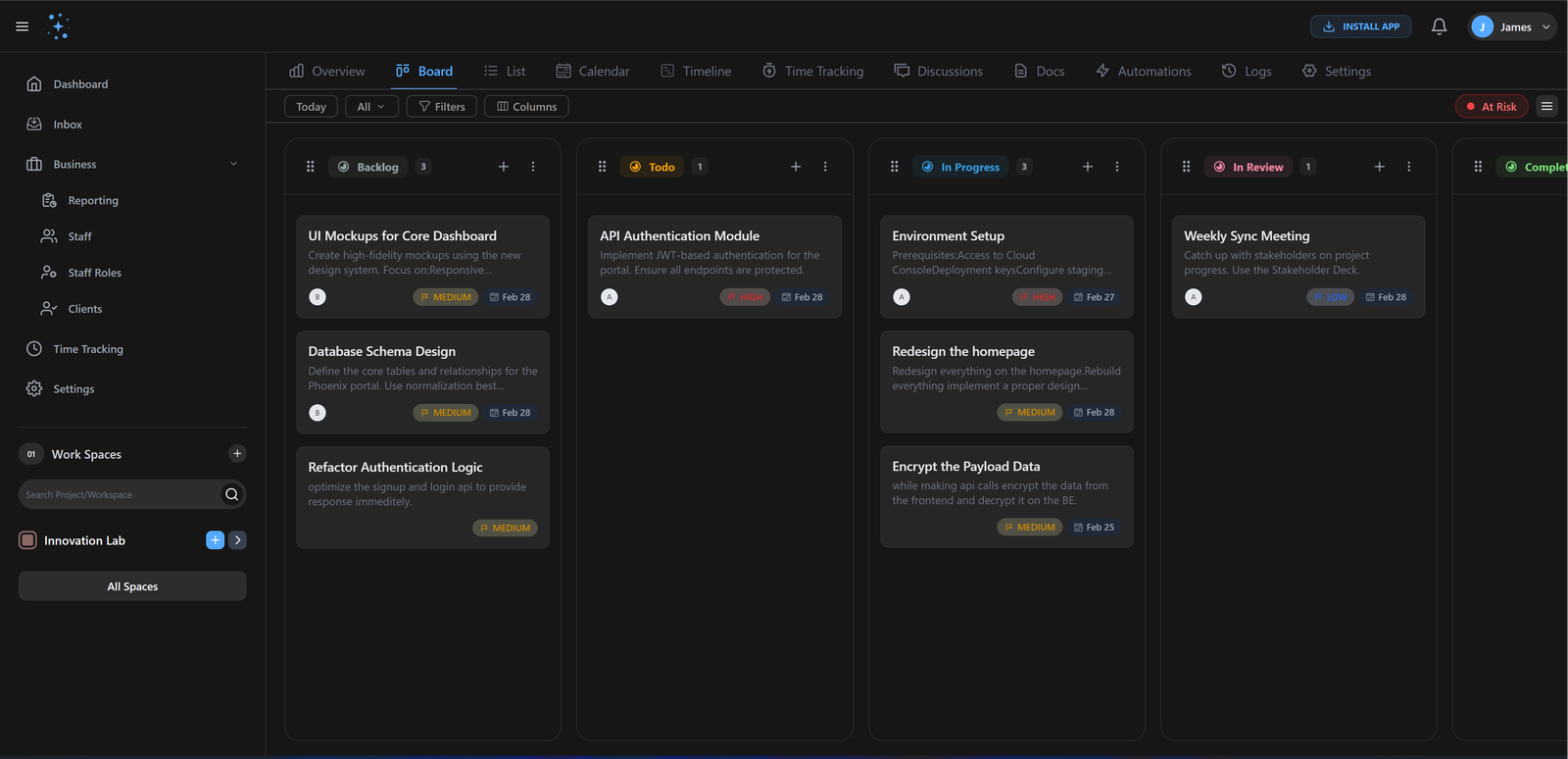The height and width of the screenshot is (759, 1568).
Task: Open the hamburger menu in the top bar
Action: point(22,26)
